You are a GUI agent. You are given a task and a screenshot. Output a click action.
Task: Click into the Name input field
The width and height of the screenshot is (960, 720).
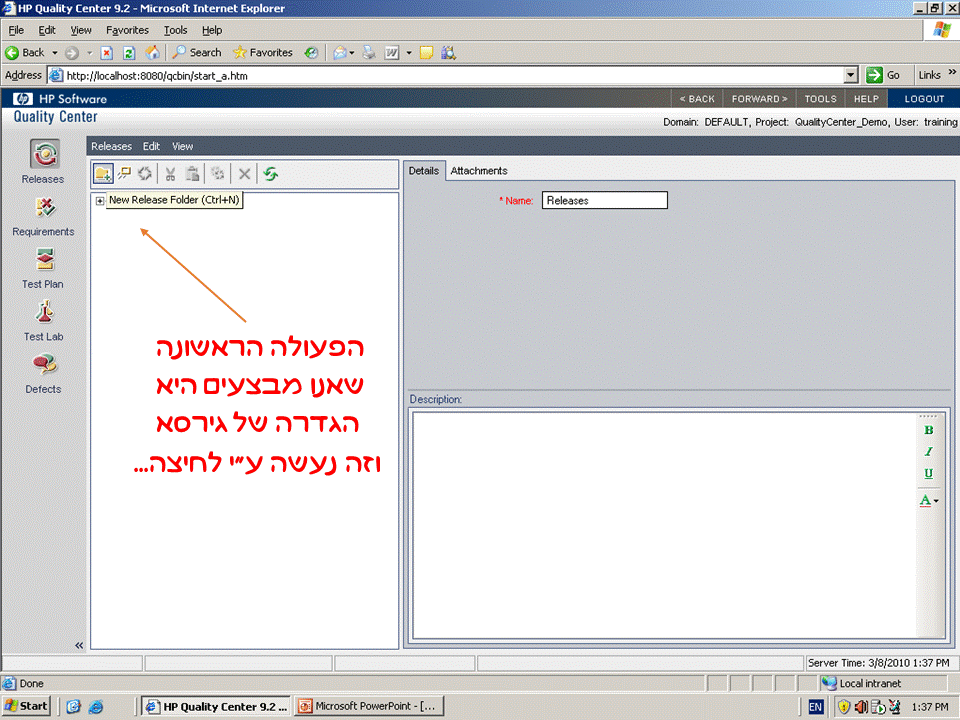click(605, 200)
